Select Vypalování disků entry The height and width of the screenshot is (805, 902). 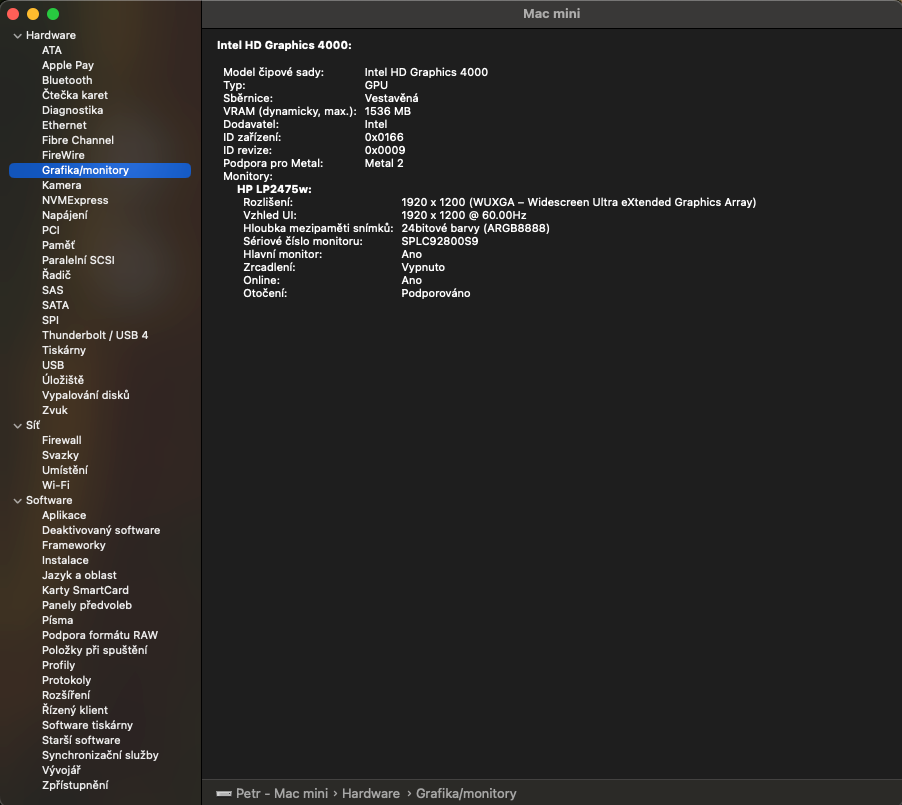click(86, 395)
